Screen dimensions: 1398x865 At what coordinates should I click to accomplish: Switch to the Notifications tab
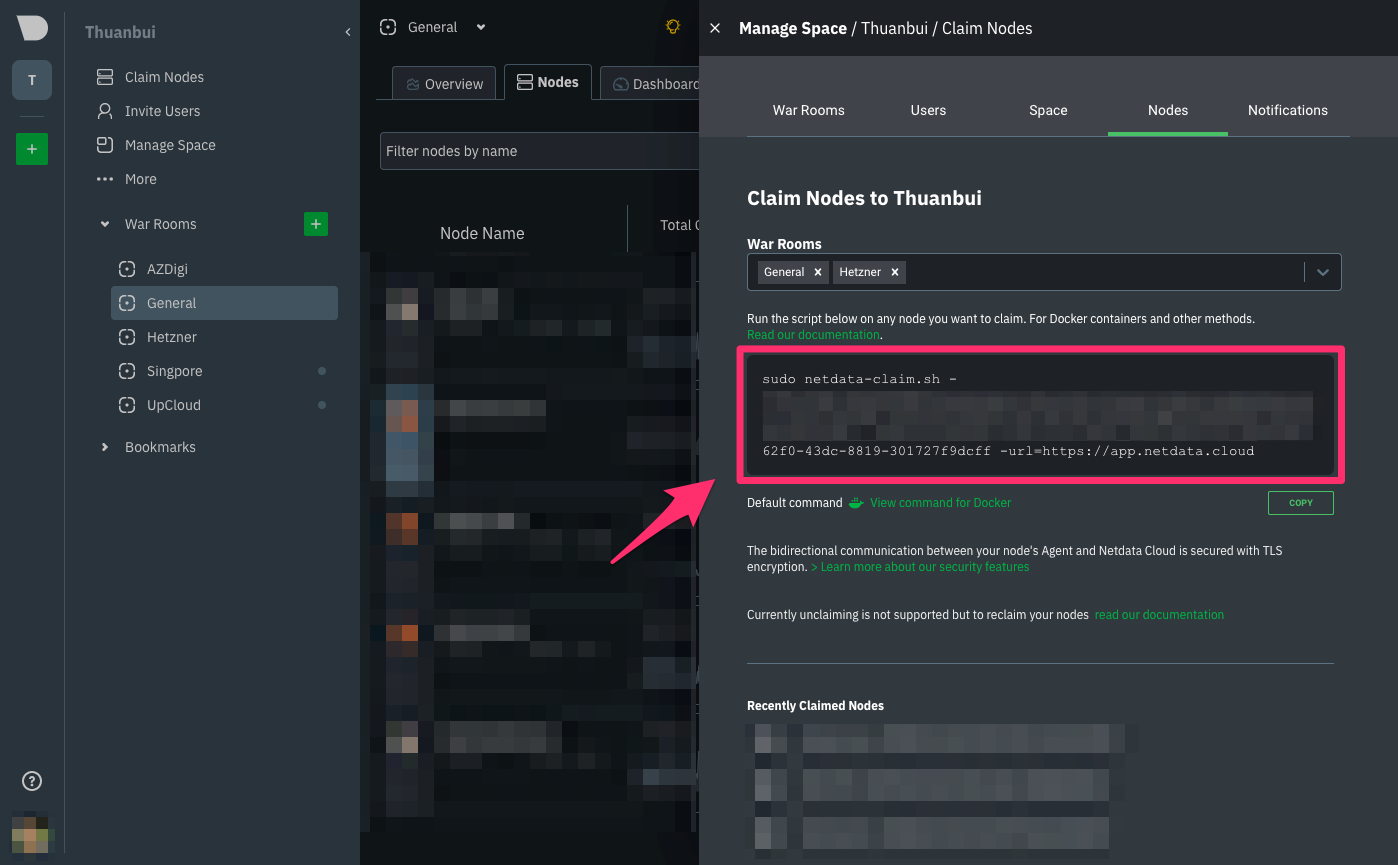1287,110
